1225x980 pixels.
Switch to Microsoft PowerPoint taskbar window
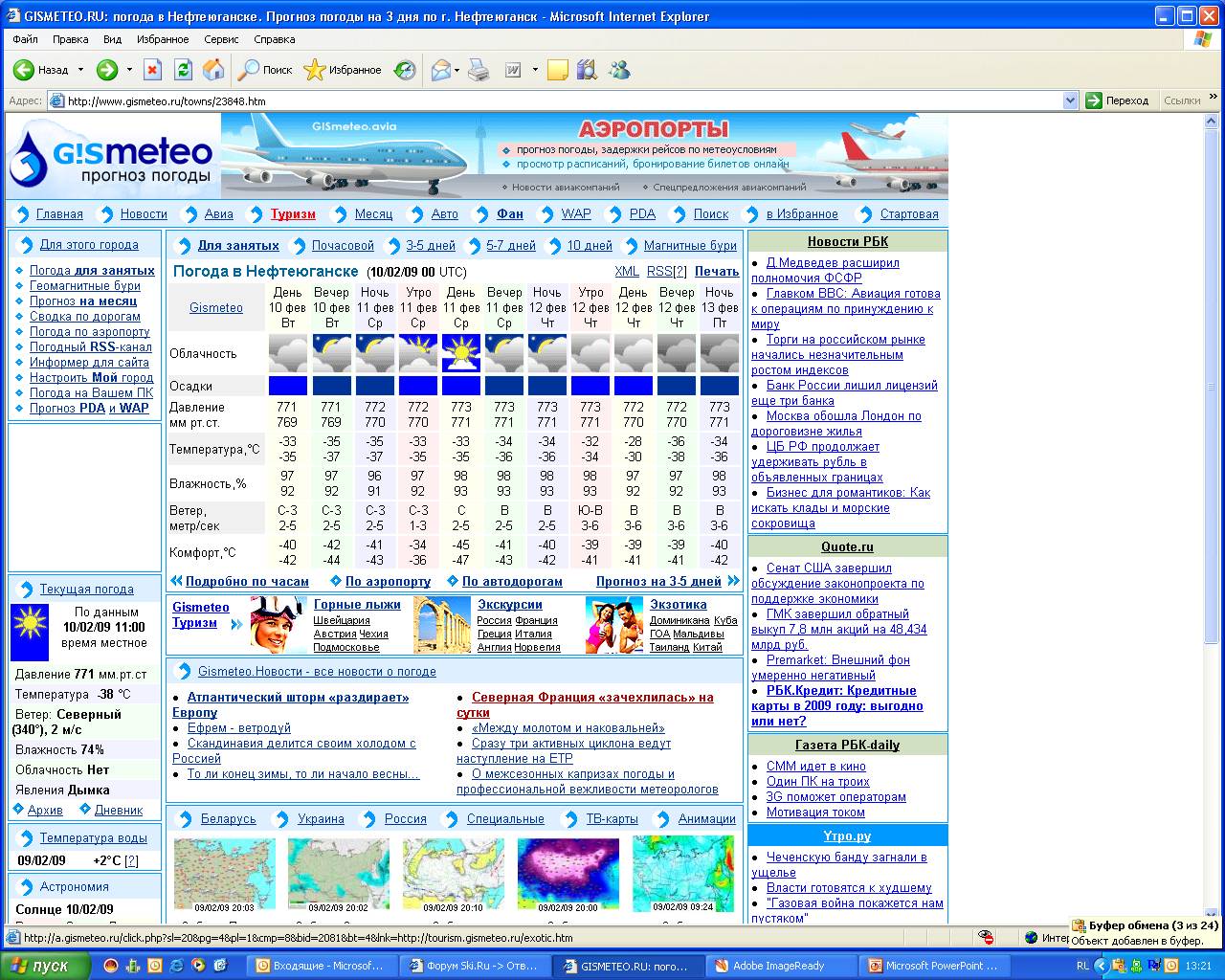click(x=933, y=966)
